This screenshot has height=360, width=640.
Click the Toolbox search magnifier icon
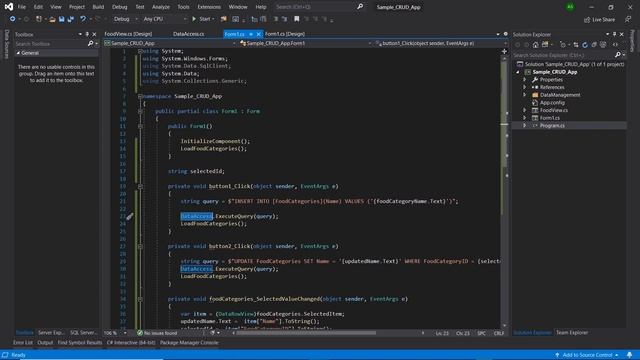pos(91,44)
